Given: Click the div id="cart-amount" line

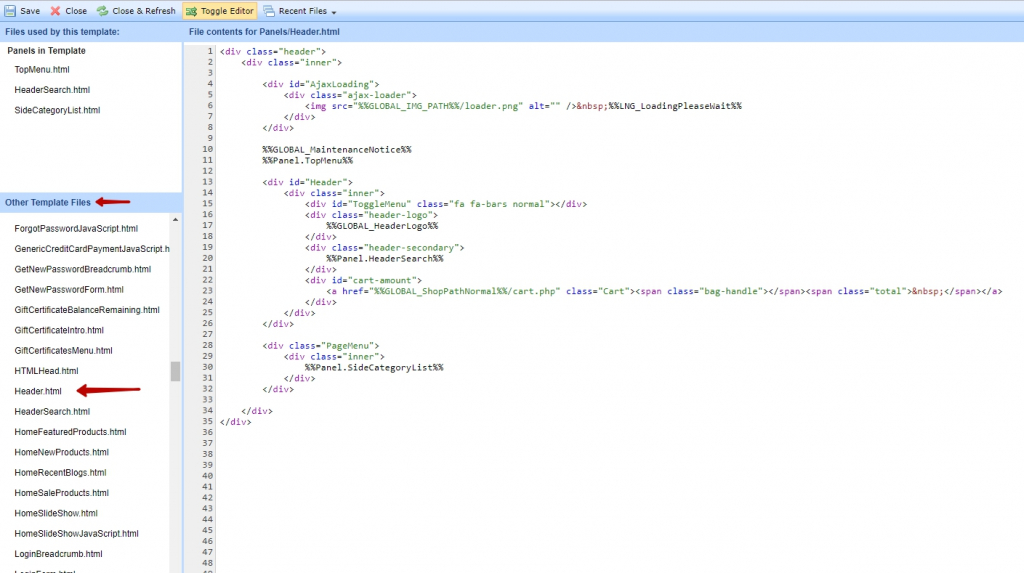Looking at the screenshot, I should coord(363,280).
